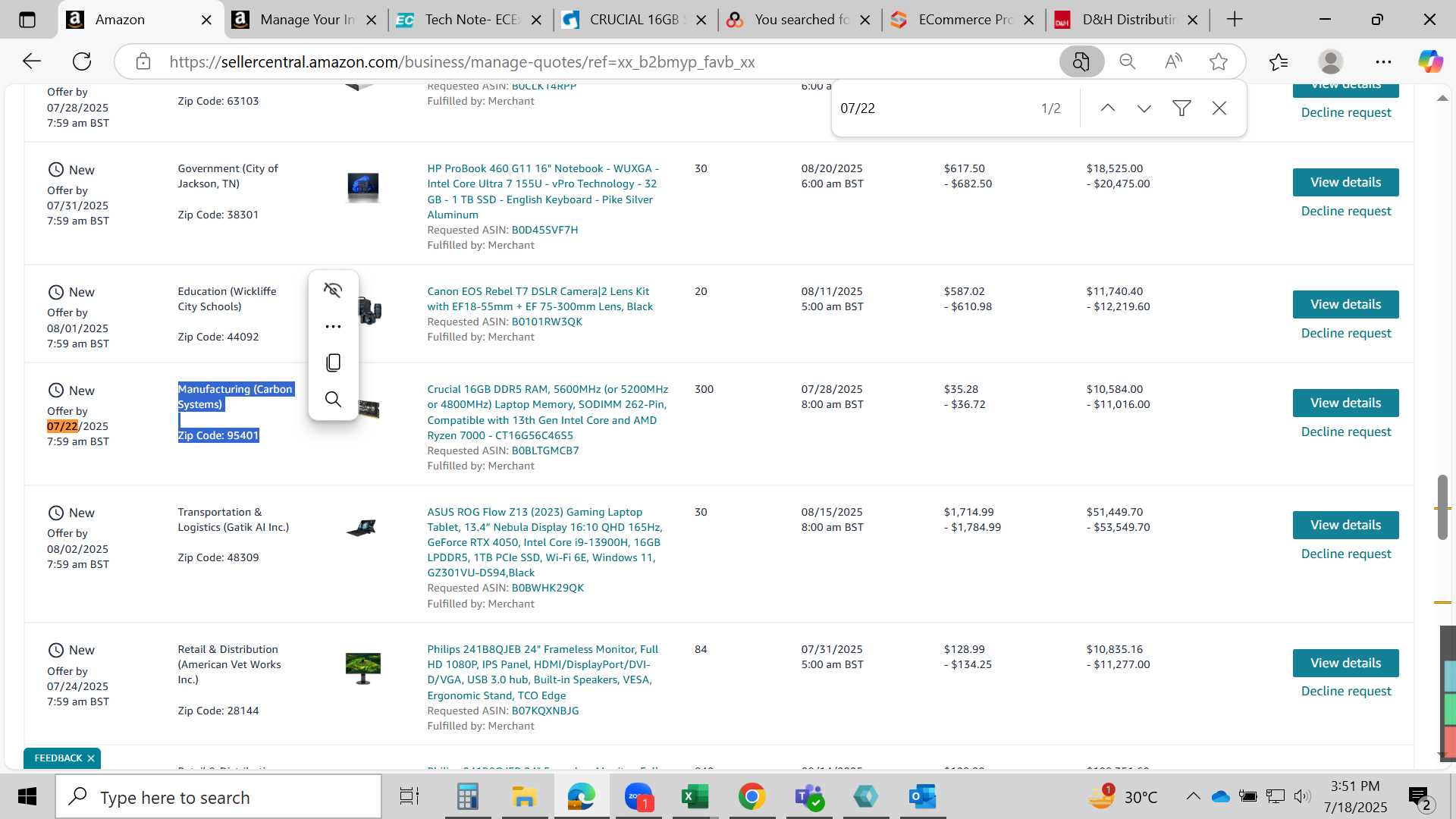The image size is (1456, 819).
Task: Decline request for Crucial RAM quote
Action: pyautogui.click(x=1345, y=431)
